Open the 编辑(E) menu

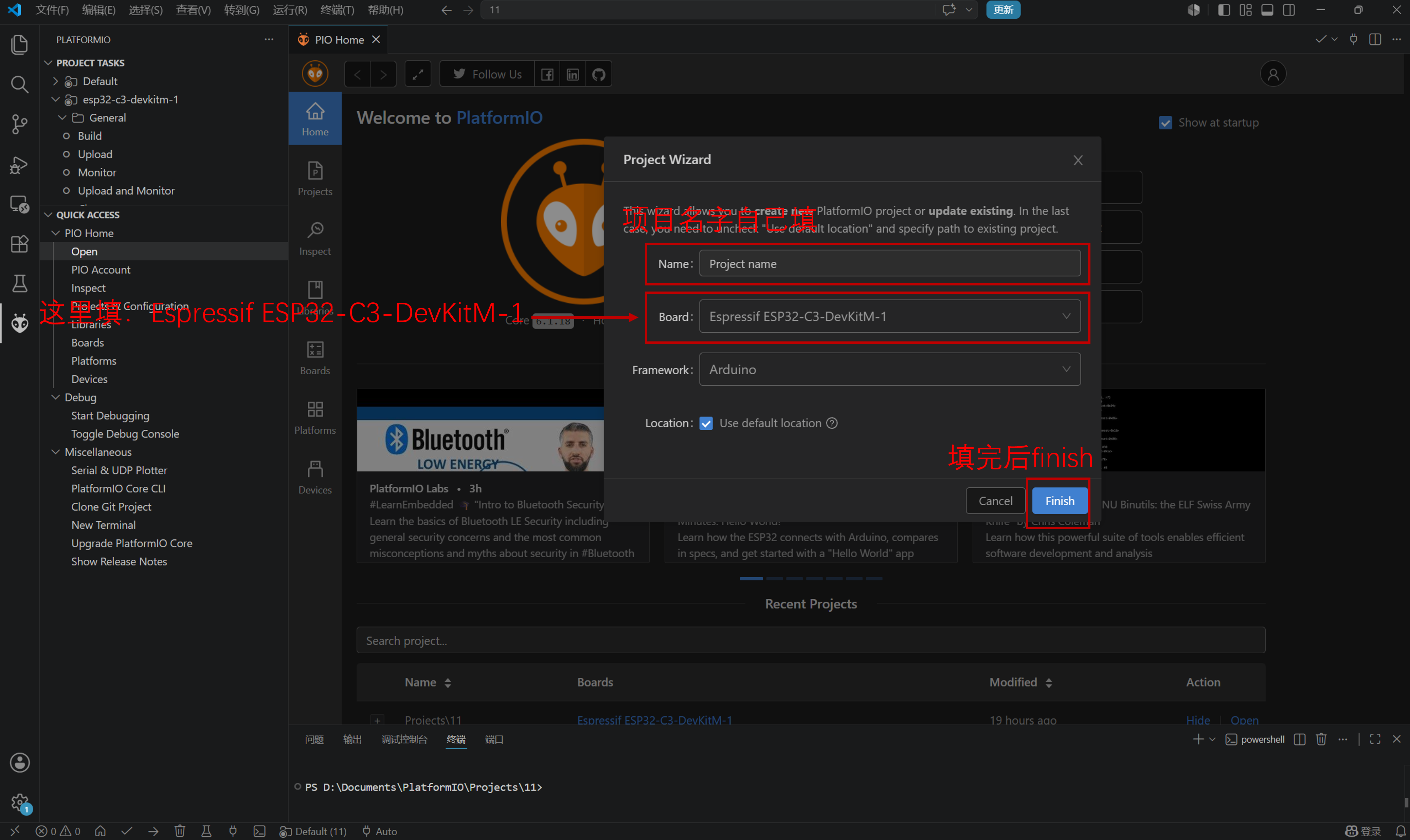[x=98, y=10]
